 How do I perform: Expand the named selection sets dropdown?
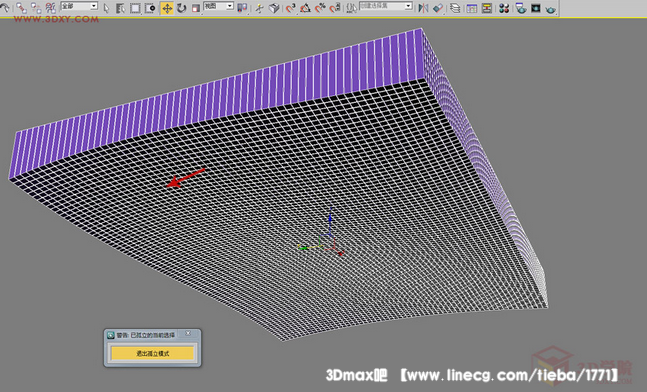(385, 6)
